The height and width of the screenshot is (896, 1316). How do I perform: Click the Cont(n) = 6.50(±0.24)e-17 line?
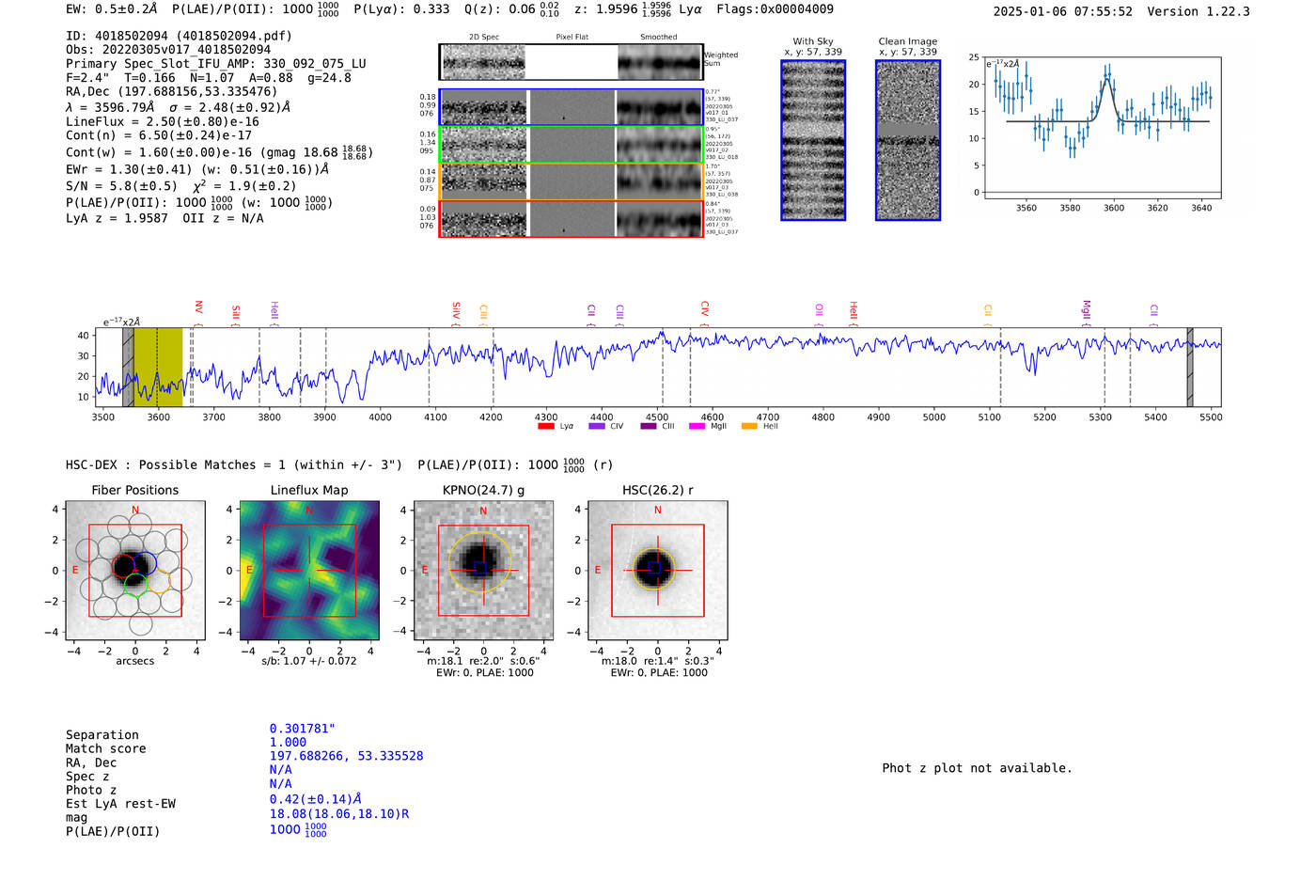tap(159, 135)
